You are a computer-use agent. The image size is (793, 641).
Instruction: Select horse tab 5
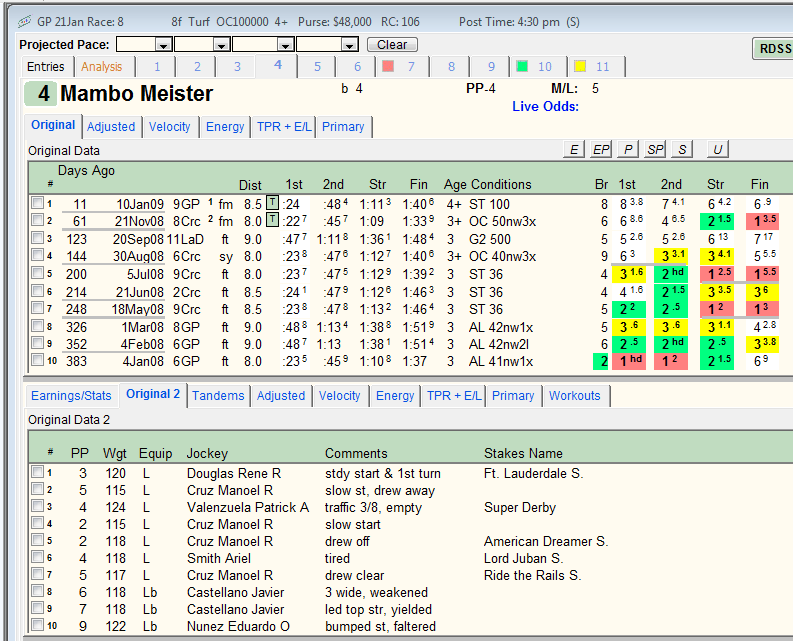click(x=318, y=67)
